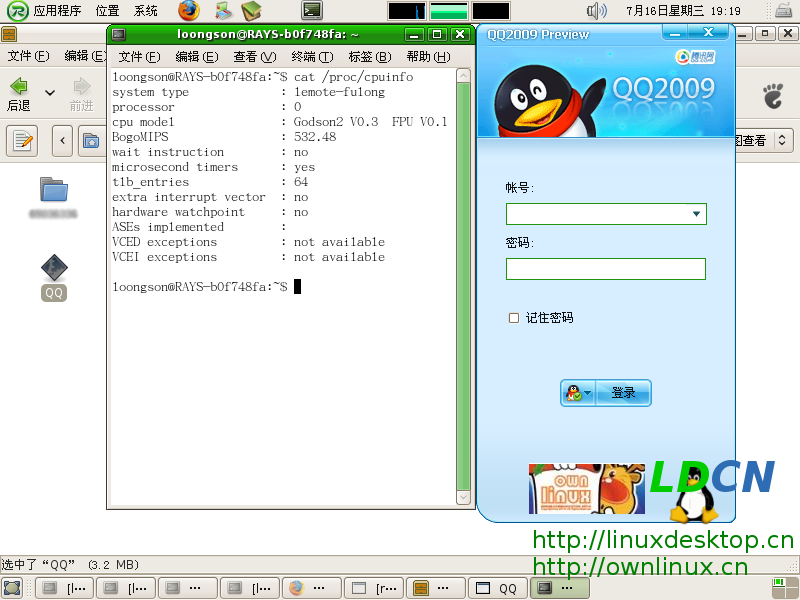
Task: Click the 登录 login button
Action: 623,392
